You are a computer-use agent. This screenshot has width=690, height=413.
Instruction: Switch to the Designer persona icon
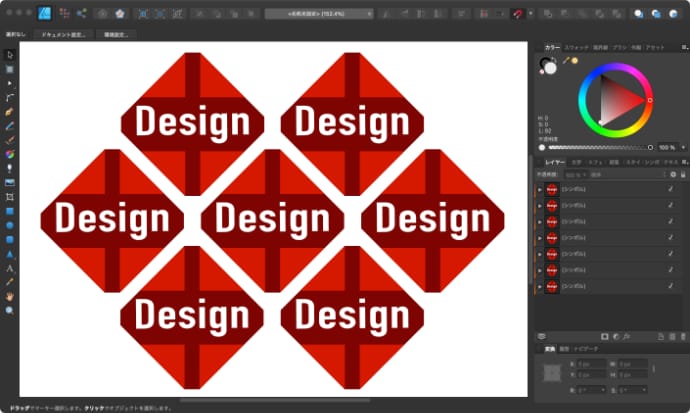pyautogui.click(x=44, y=14)
